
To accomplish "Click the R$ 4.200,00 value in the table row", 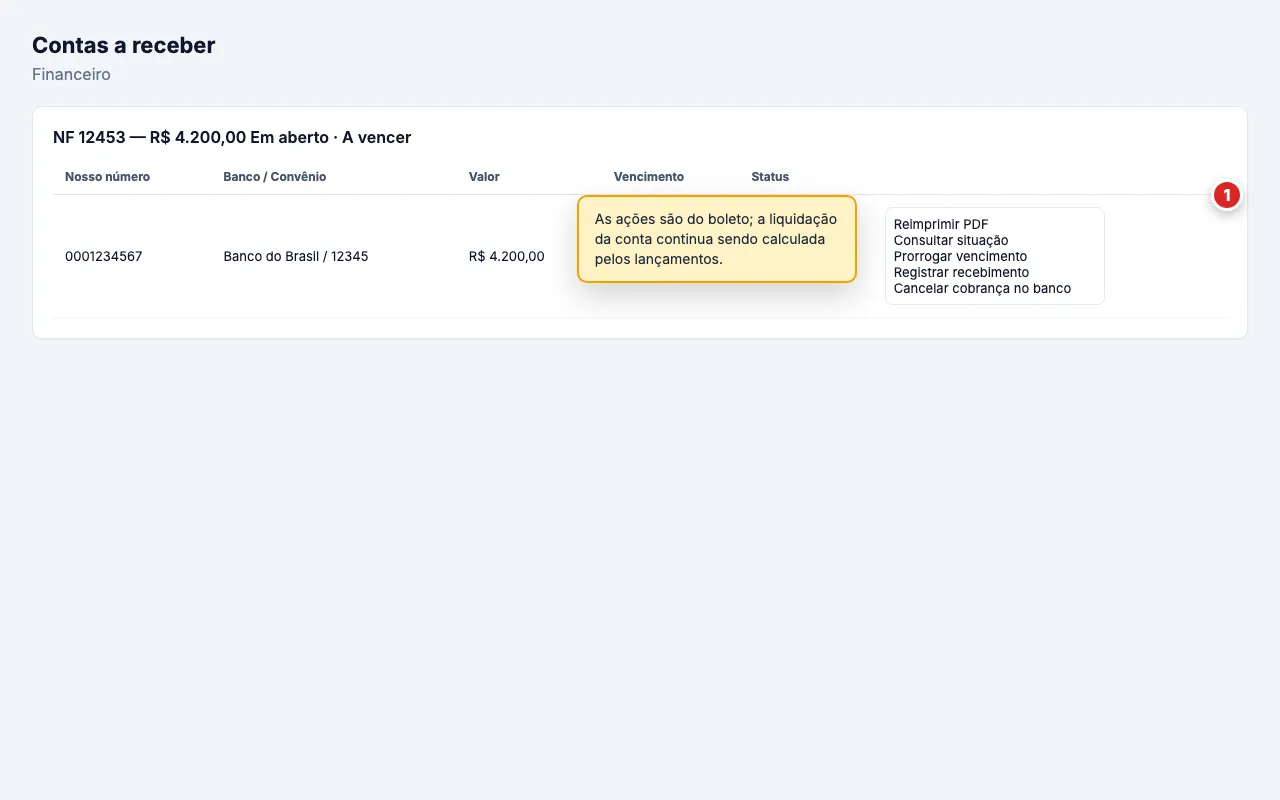I will coord(507,256).
